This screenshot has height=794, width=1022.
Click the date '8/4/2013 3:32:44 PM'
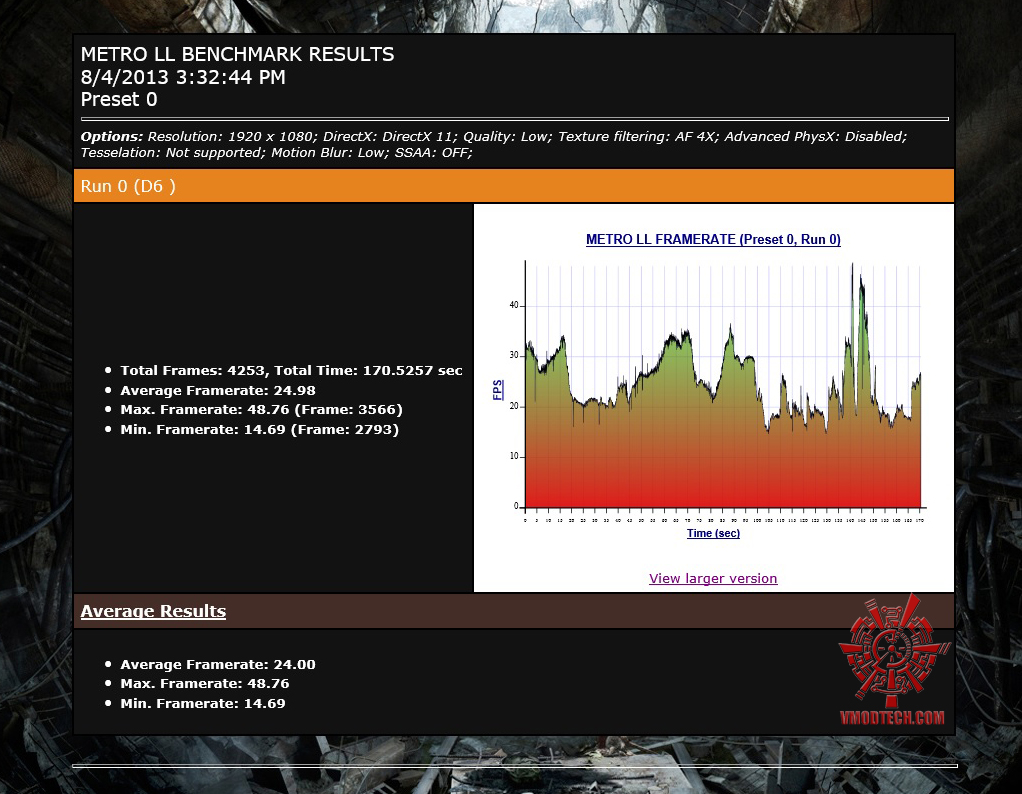[x=183, y=77]
